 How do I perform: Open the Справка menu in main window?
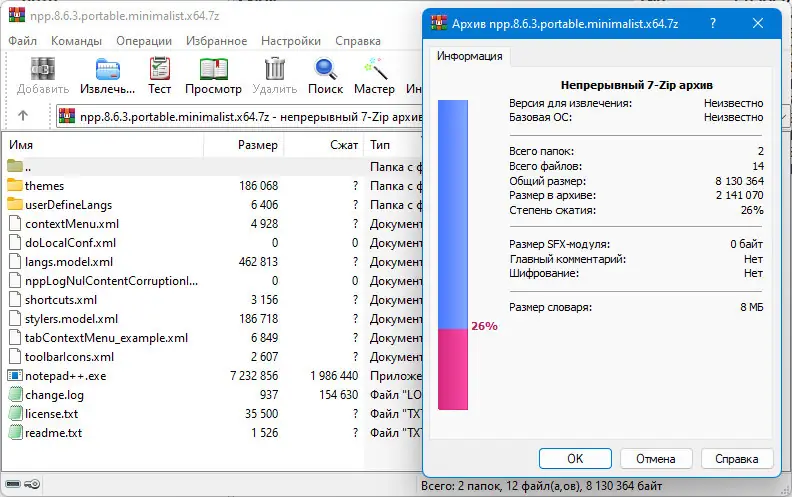(358, 41)
